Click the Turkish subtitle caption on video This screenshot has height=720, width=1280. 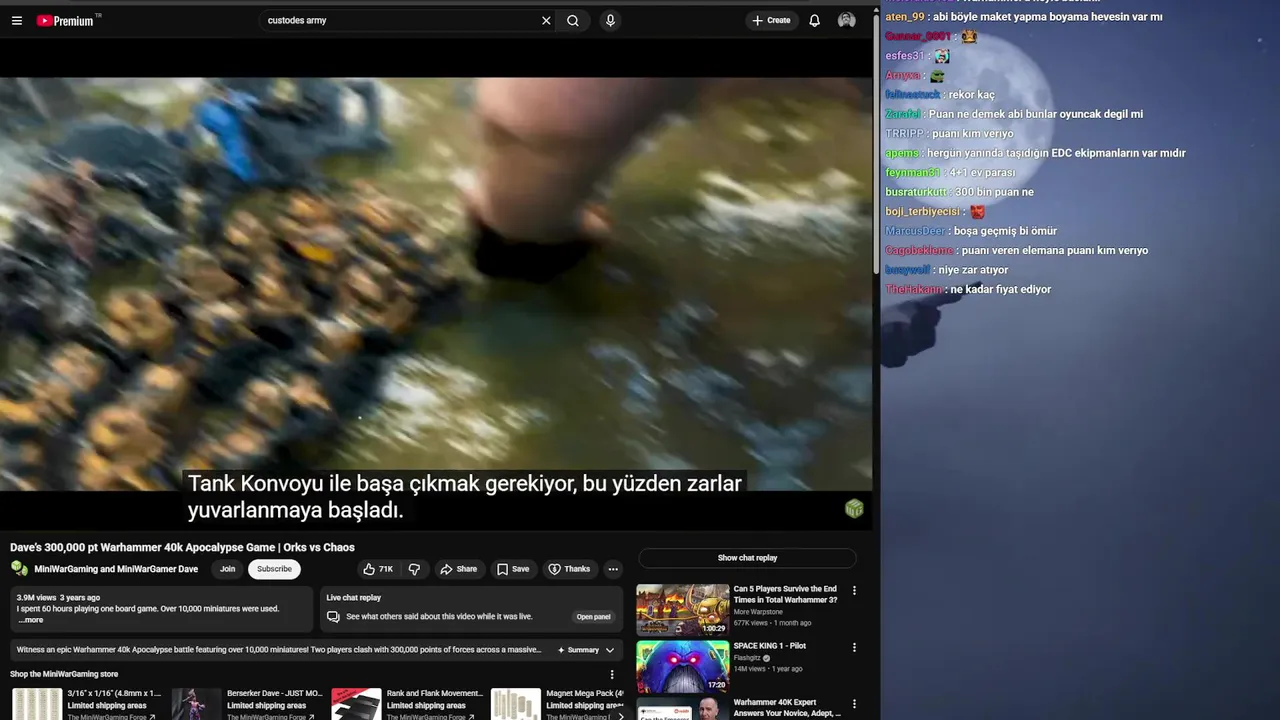(x=465, y=497)
